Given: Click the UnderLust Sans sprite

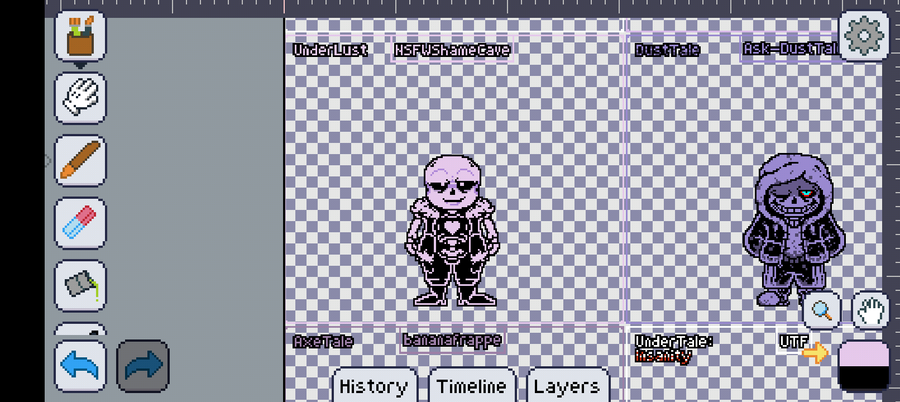Looking at the screenshot, I should coord(452,230).
